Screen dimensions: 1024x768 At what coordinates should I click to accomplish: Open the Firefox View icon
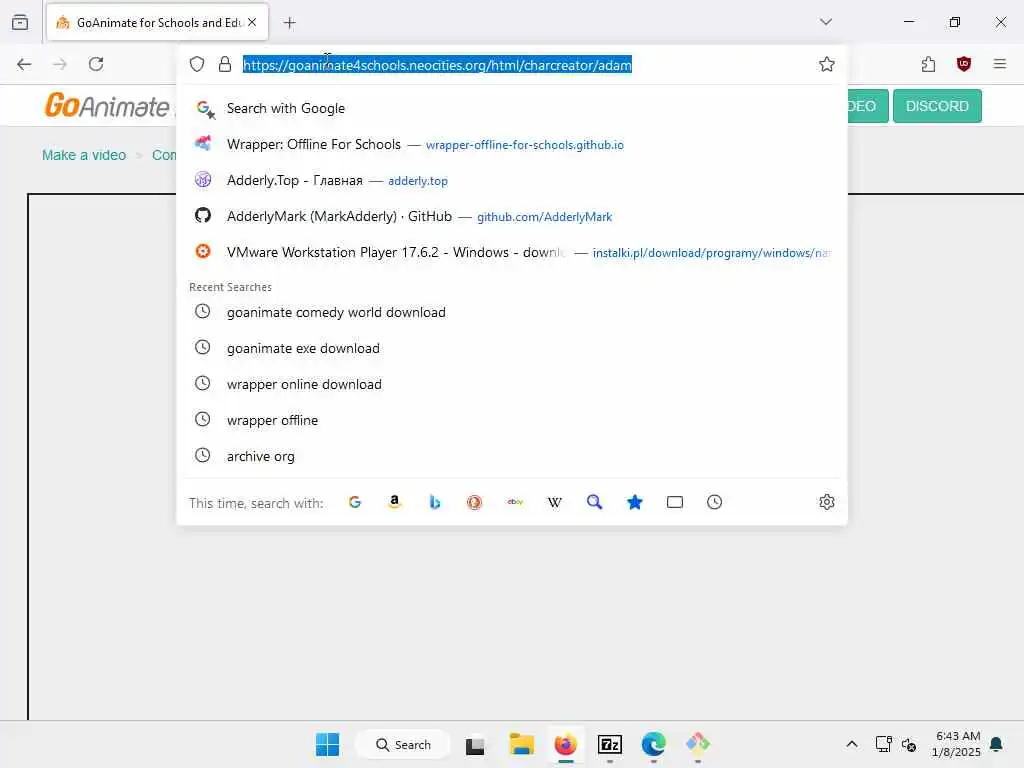click(x=20, y=23)
